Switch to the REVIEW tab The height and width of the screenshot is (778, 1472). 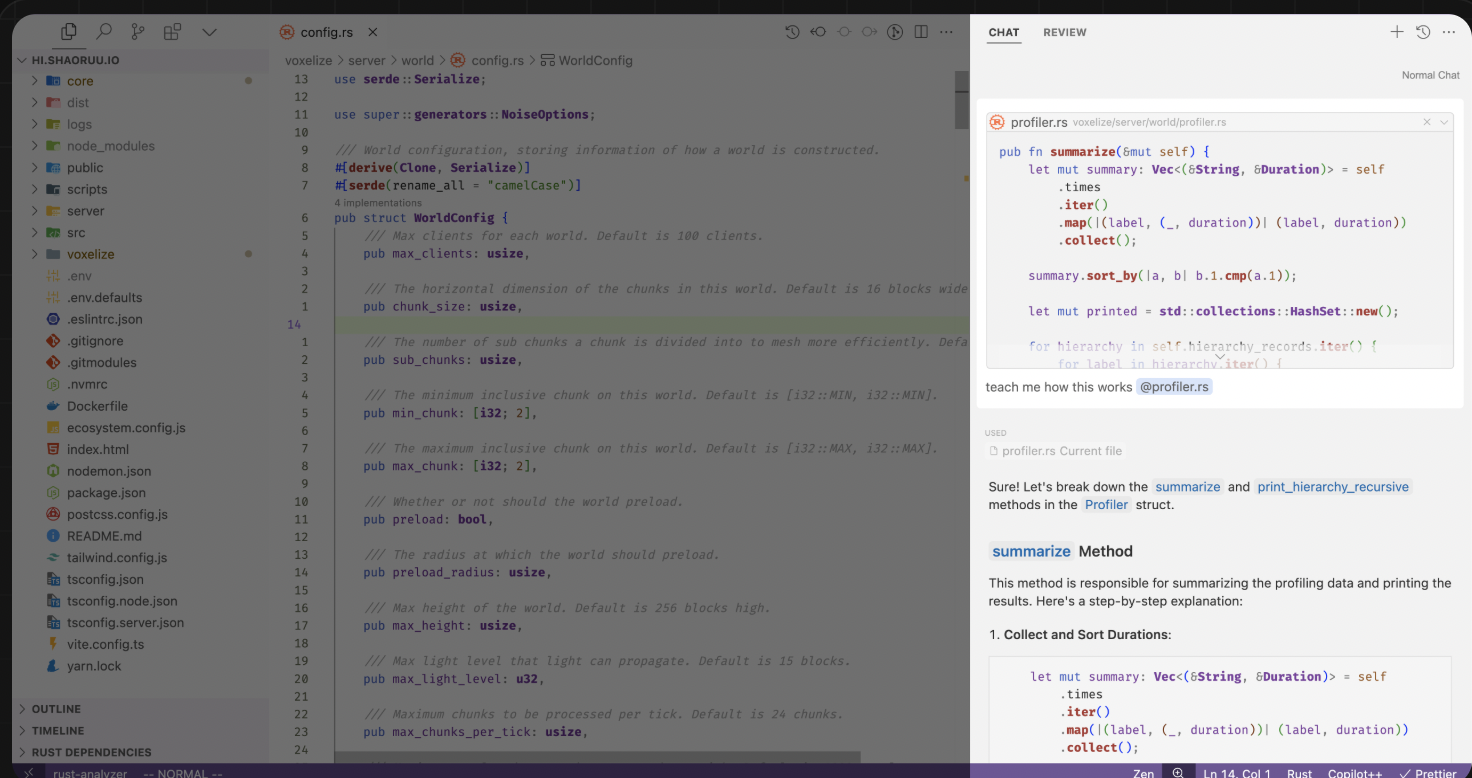pyautogui.click(x=1064, y=32)
